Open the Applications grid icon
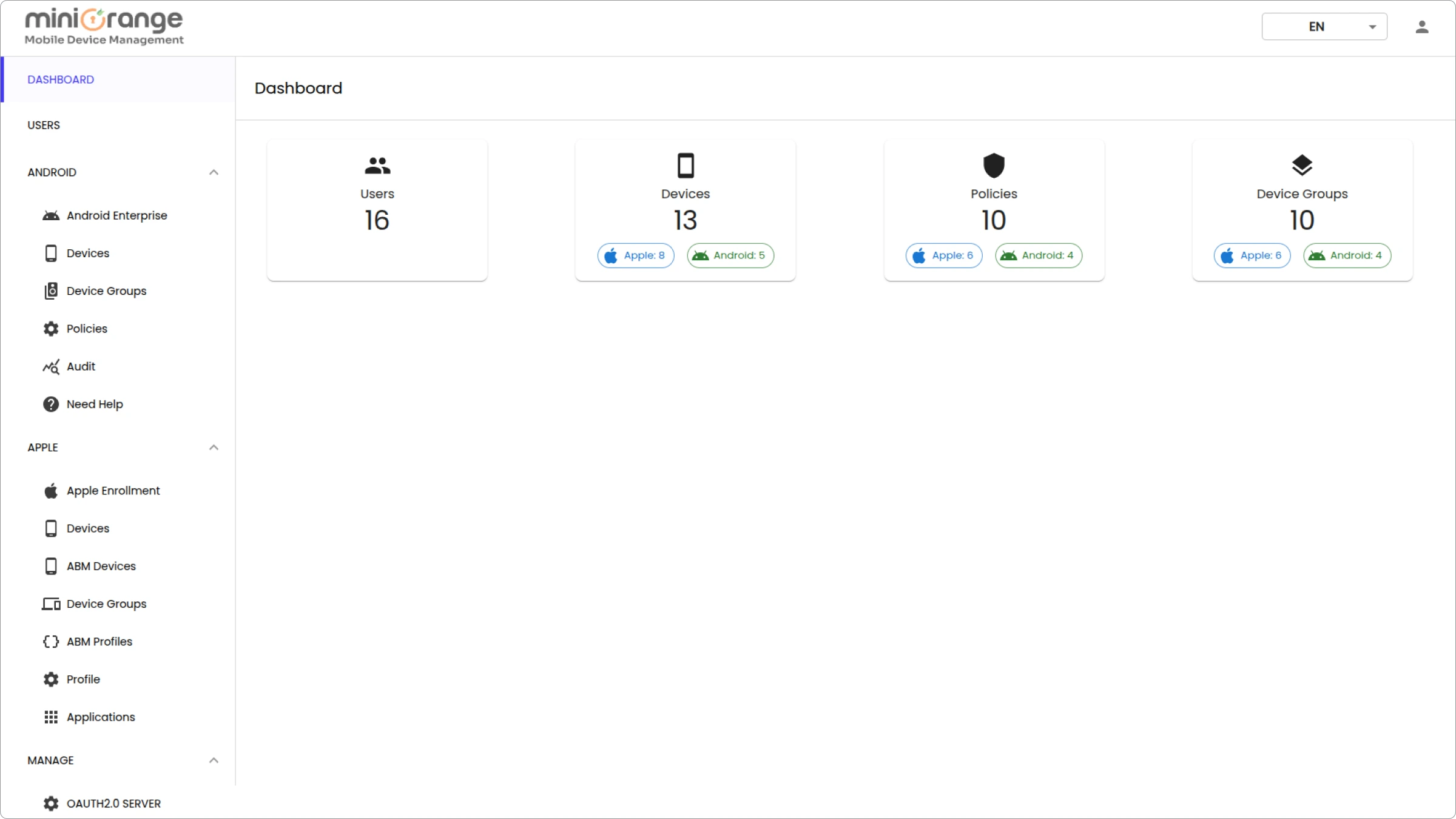 click(52, 716)
